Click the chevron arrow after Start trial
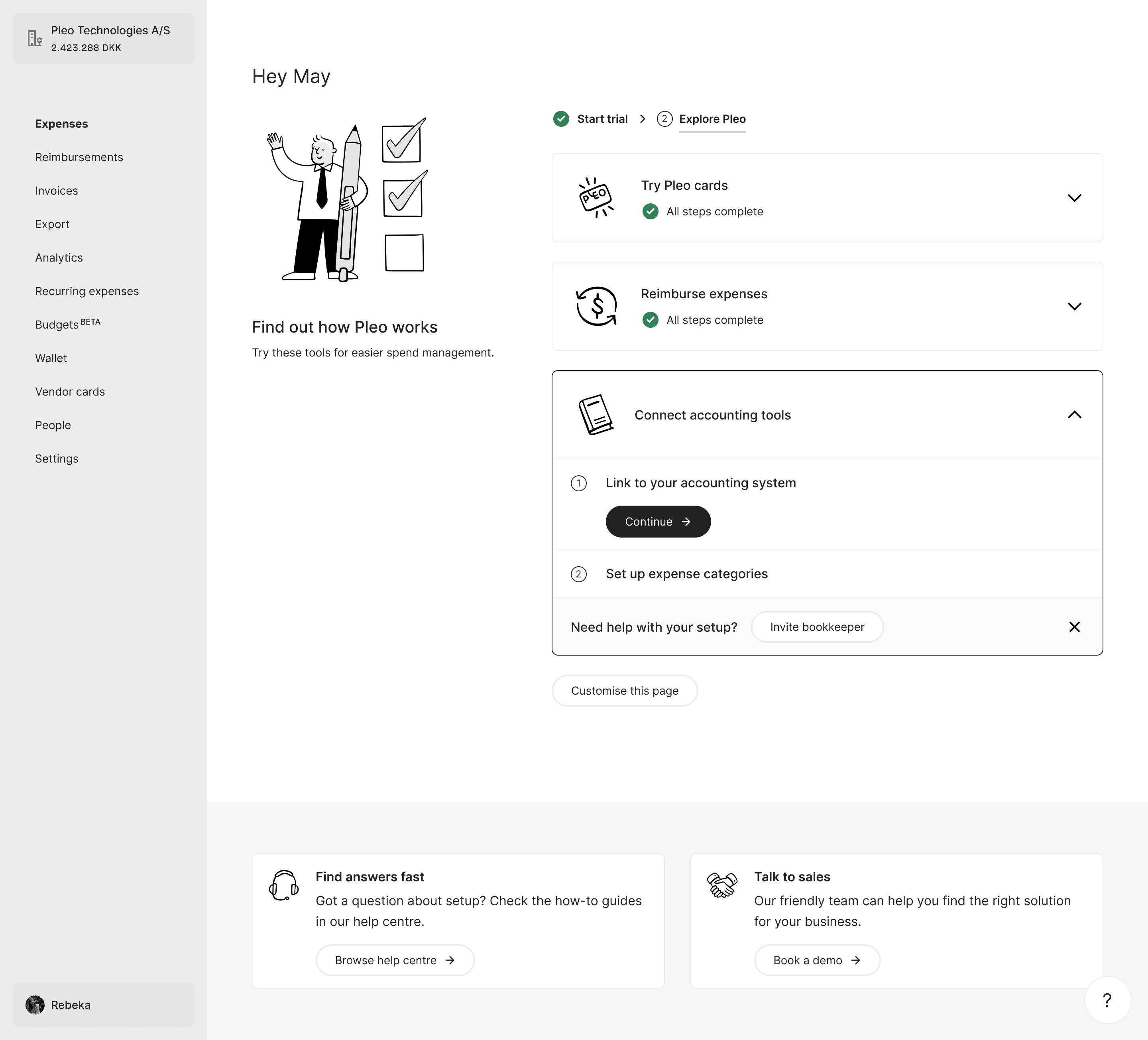 [642, 118]
